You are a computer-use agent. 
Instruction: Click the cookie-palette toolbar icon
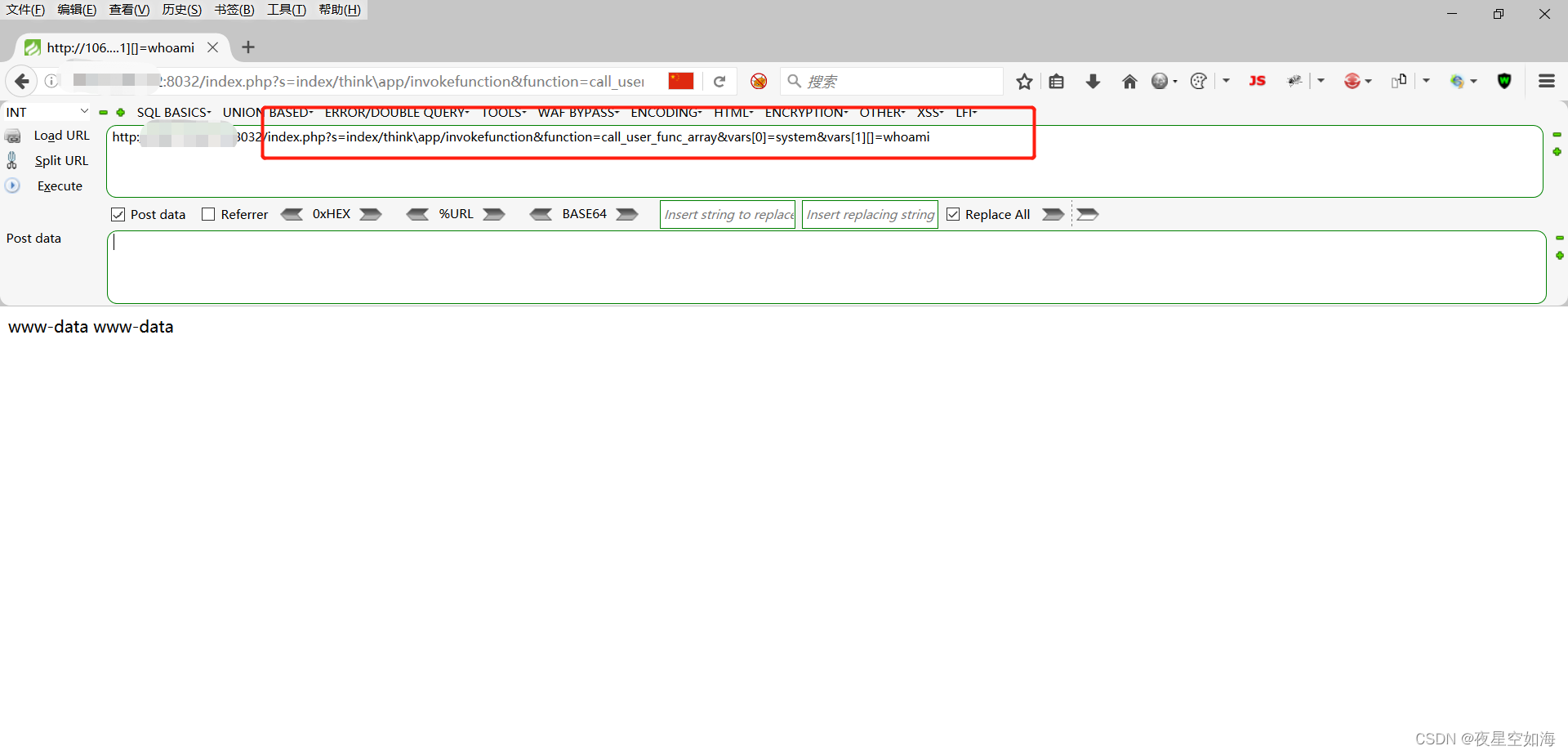point(1198,81)
